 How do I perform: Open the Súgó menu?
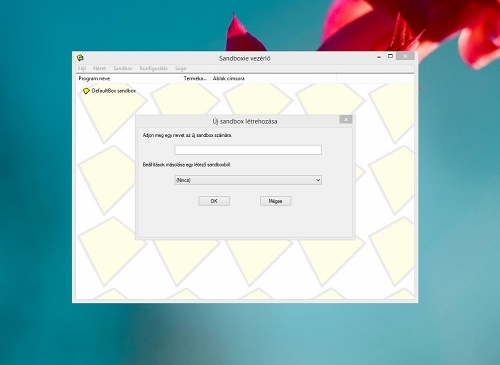[181, 68]
